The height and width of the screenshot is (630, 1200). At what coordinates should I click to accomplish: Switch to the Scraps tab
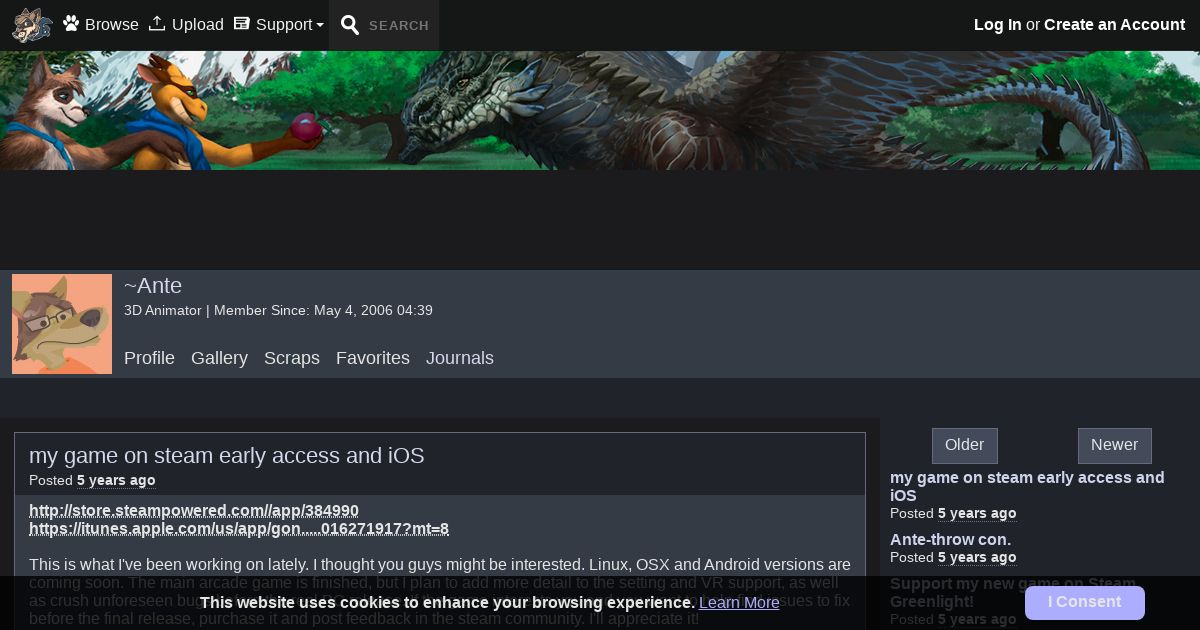coord(292,358)
